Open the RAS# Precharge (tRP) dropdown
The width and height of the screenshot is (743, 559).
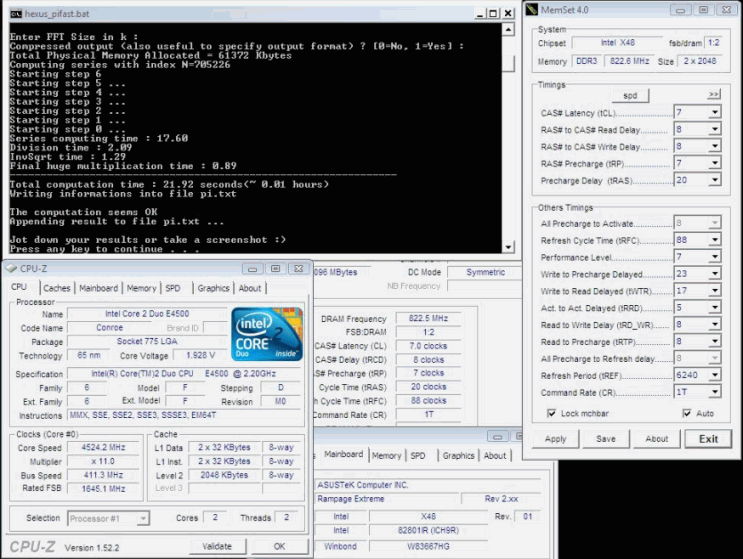(715, 163)
